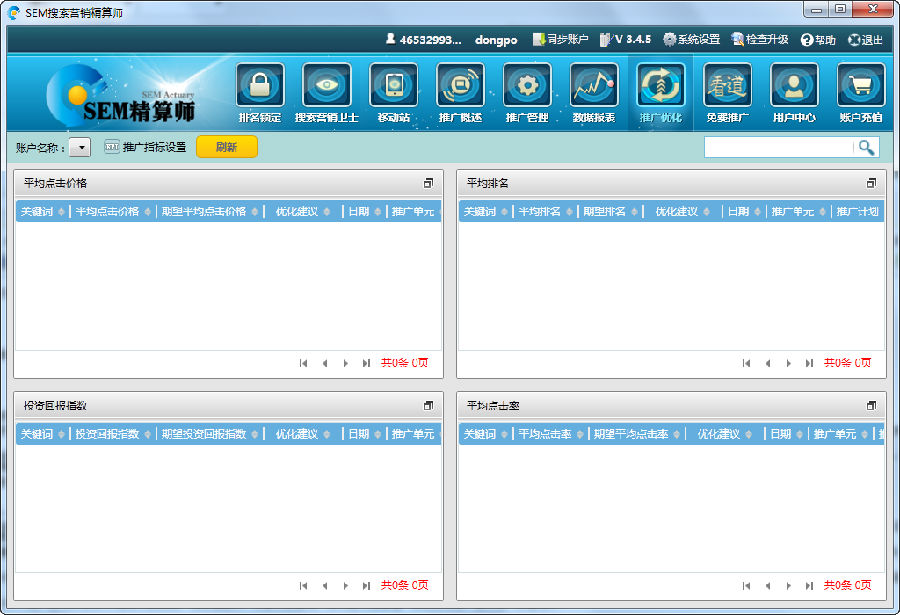Click 检查升级 to check updates
This screenshot has width=900, height=615.
(x=760, y=40)
